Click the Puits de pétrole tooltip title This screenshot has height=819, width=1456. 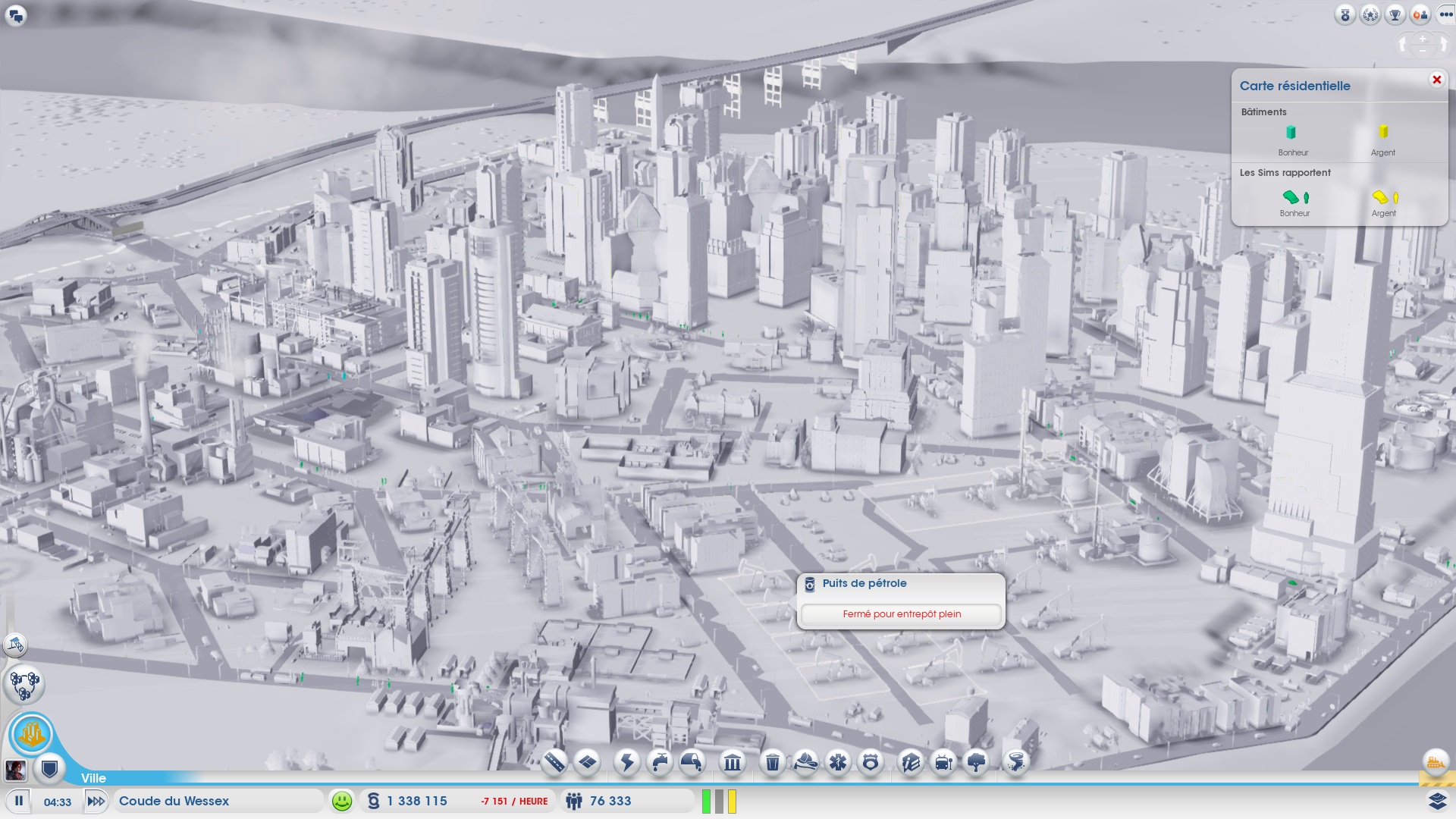click(864, 583)
